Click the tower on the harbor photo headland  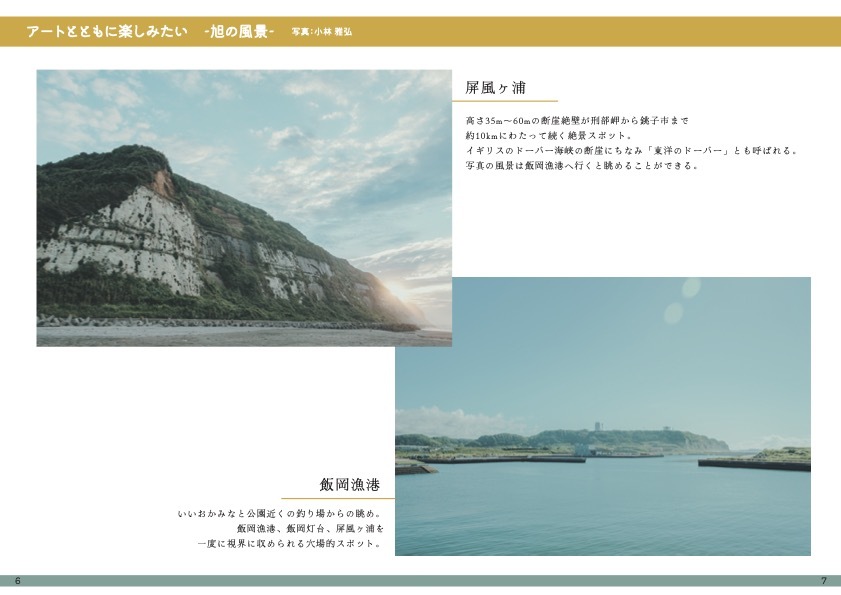(x=598, y=427)
